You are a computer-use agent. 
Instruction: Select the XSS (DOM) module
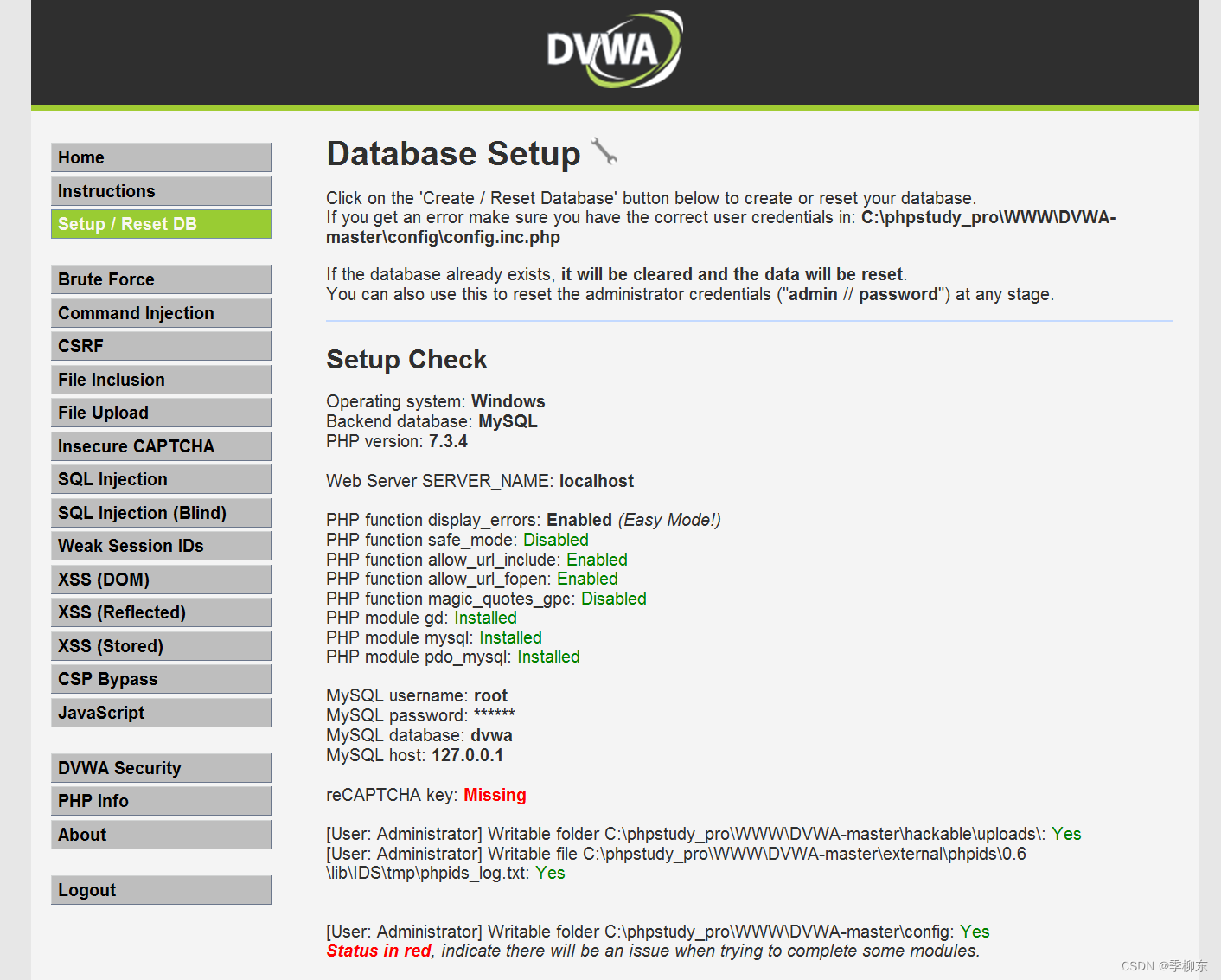161,580
